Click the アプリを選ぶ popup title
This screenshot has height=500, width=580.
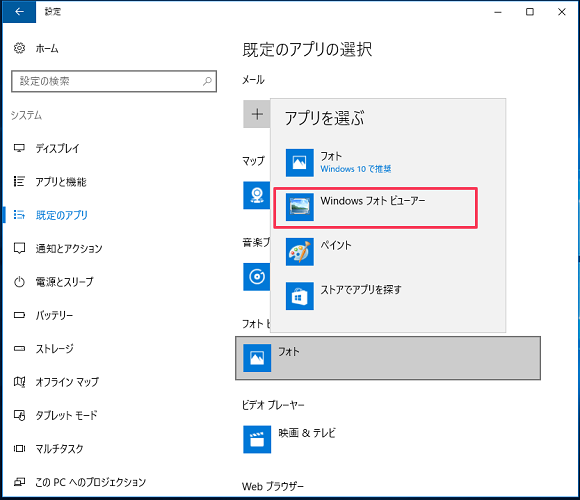coord(324,118)
